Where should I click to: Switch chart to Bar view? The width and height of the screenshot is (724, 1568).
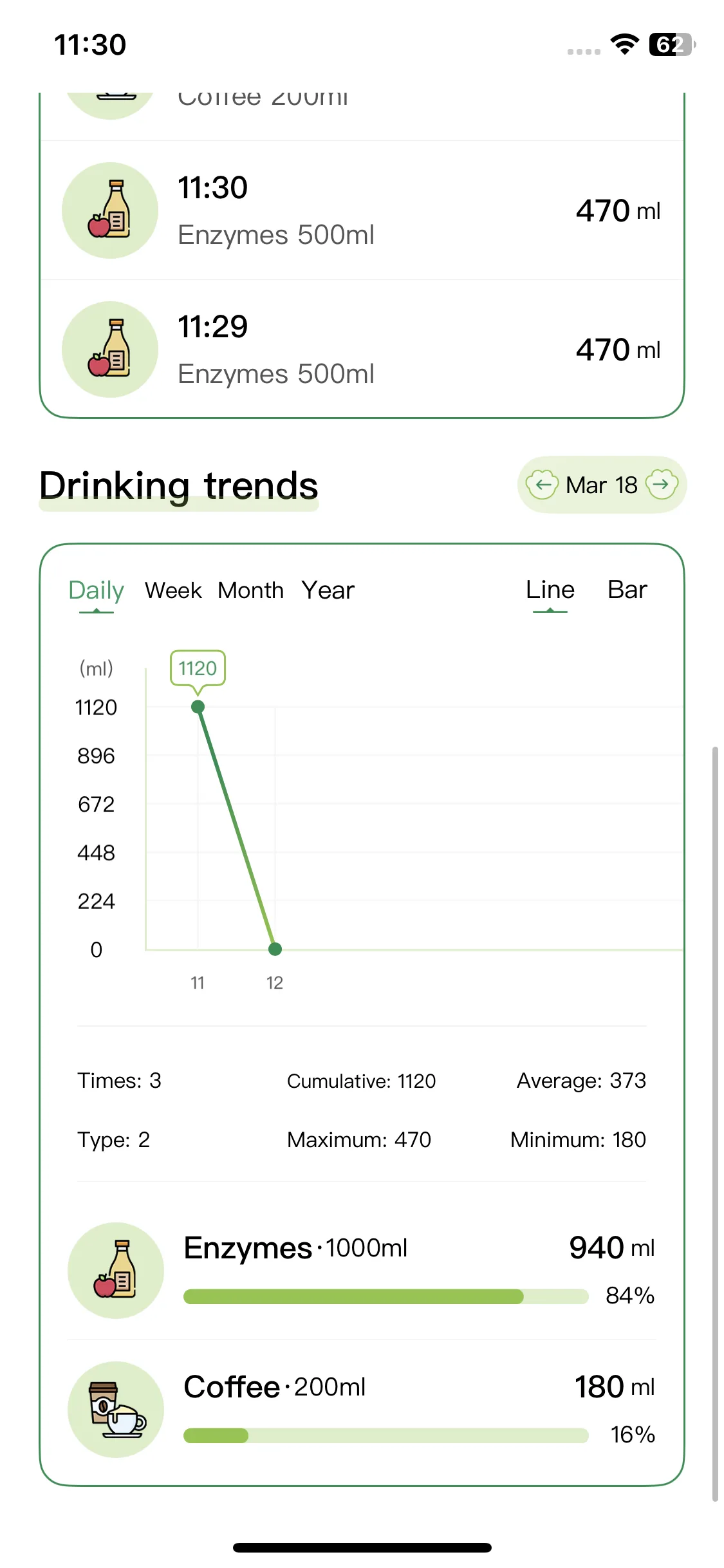tap(627, 590)
